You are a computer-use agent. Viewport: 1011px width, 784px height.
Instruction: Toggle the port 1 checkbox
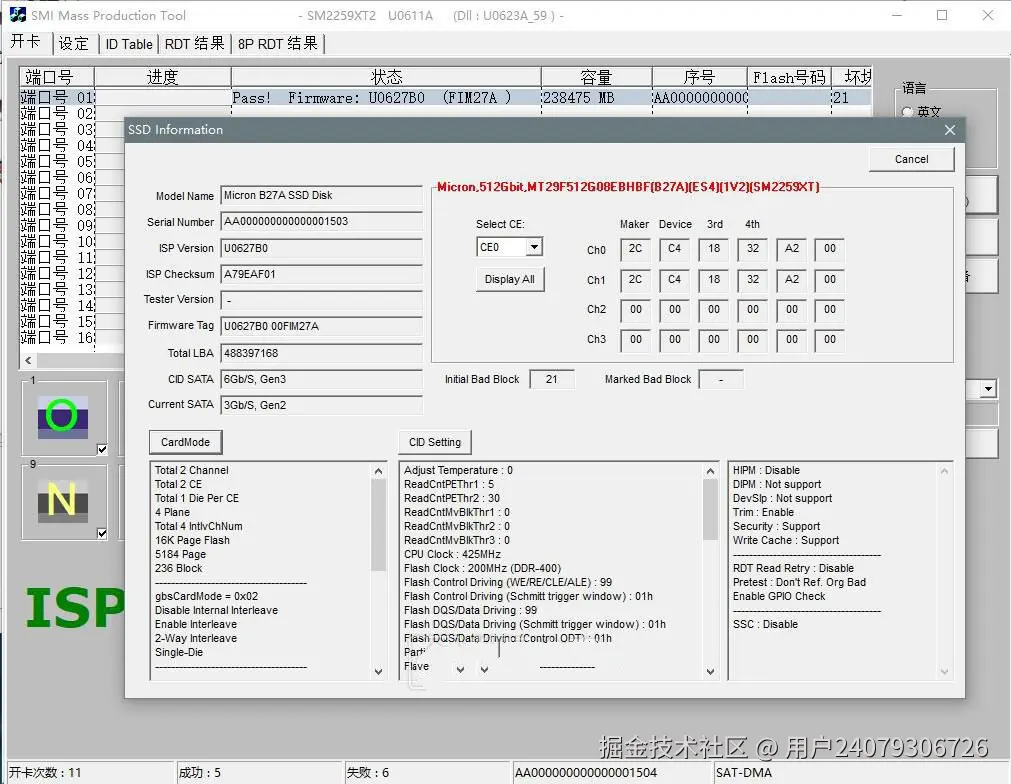point(102,449)
